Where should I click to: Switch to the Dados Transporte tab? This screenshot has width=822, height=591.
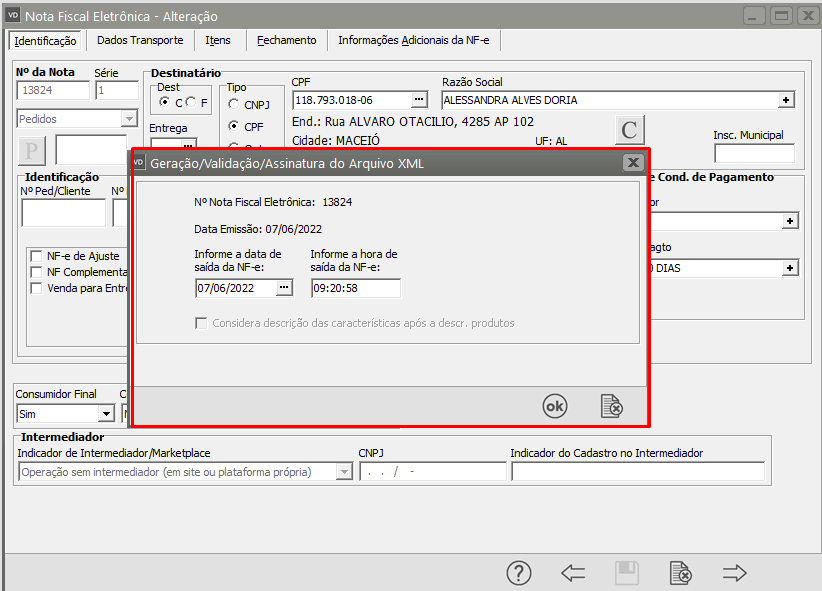pos(140,40)
